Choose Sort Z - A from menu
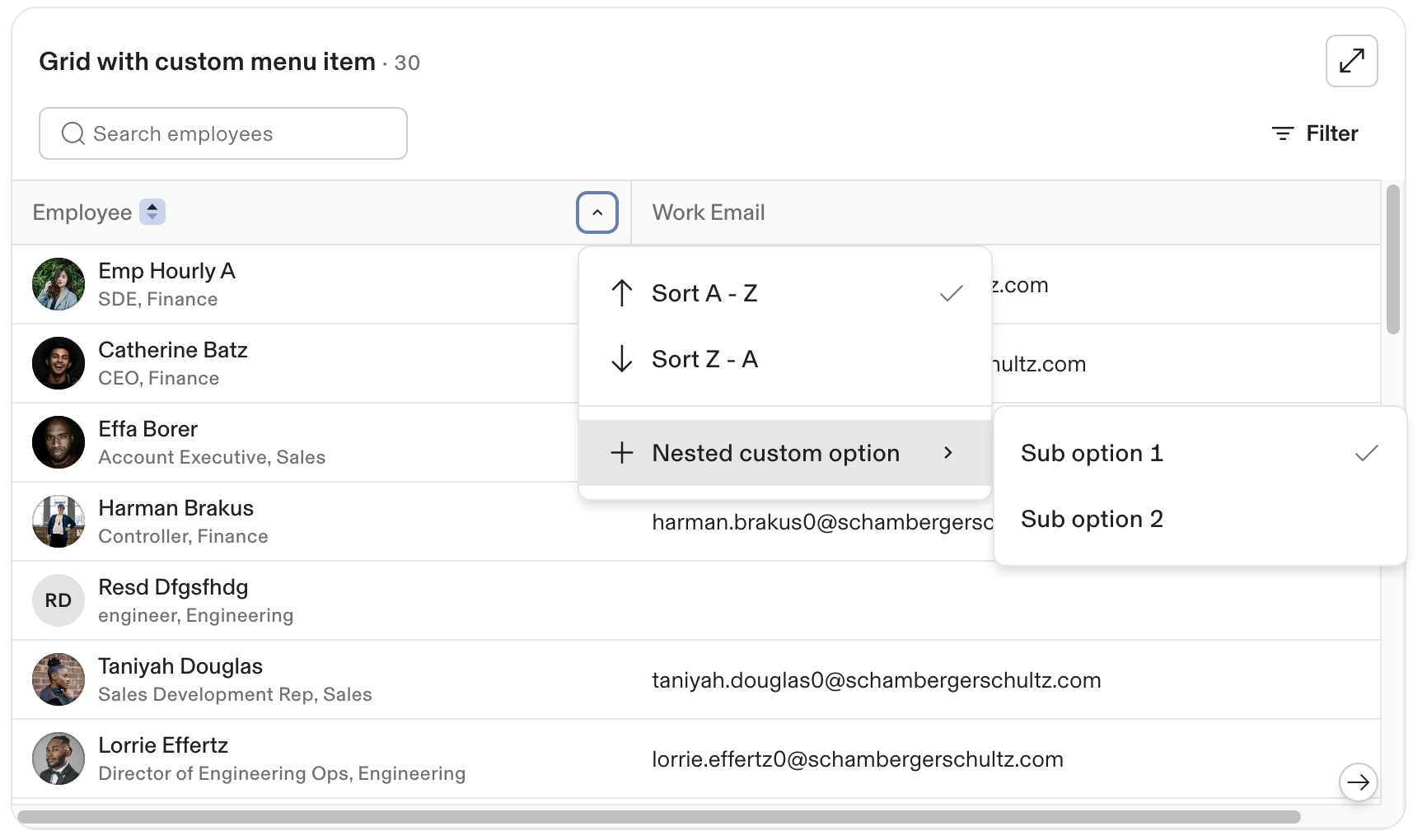This screenshot has height=840, width=1427. point(704,359)
